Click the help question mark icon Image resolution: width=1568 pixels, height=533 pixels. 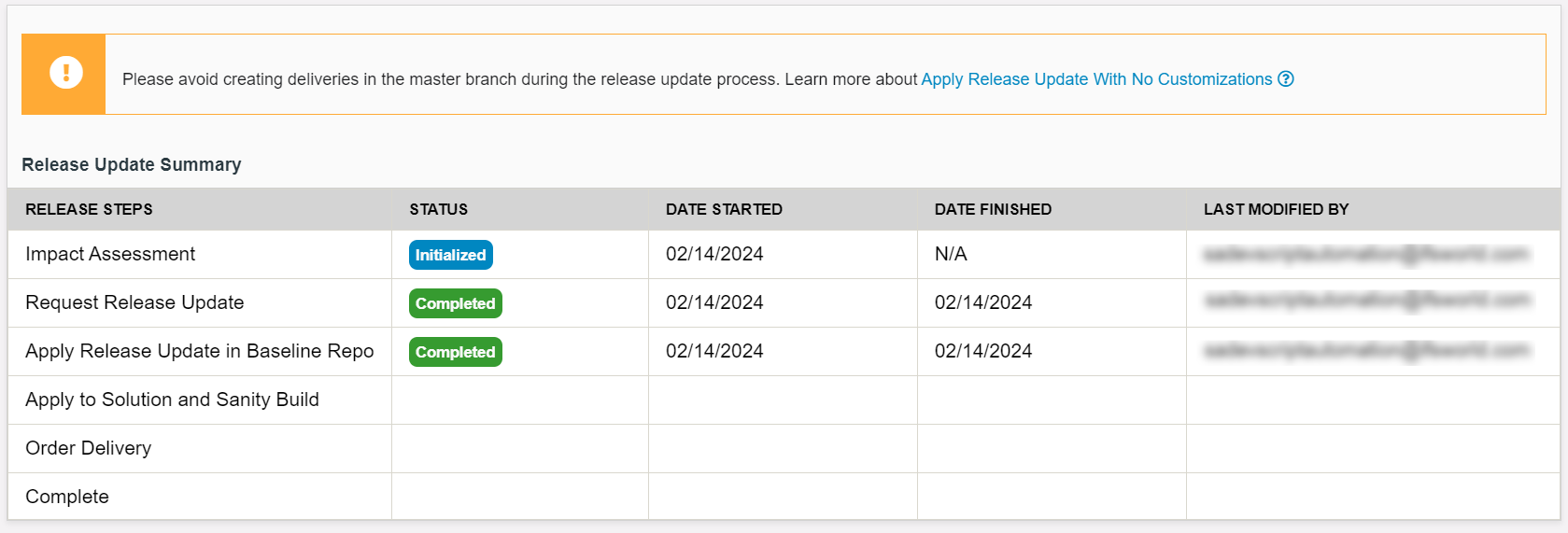(x=1286, y=79)
